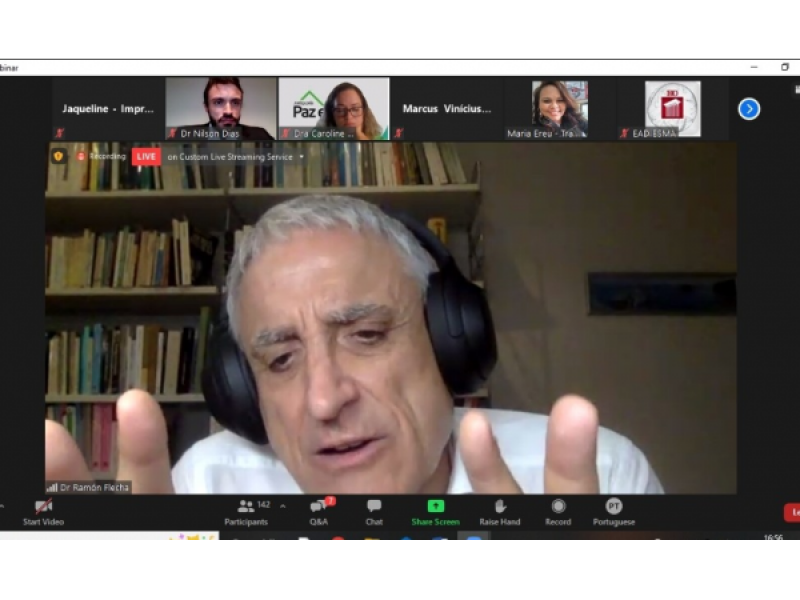Open the Participants panel
The image size is (800, 600).
tap(246, 512)
